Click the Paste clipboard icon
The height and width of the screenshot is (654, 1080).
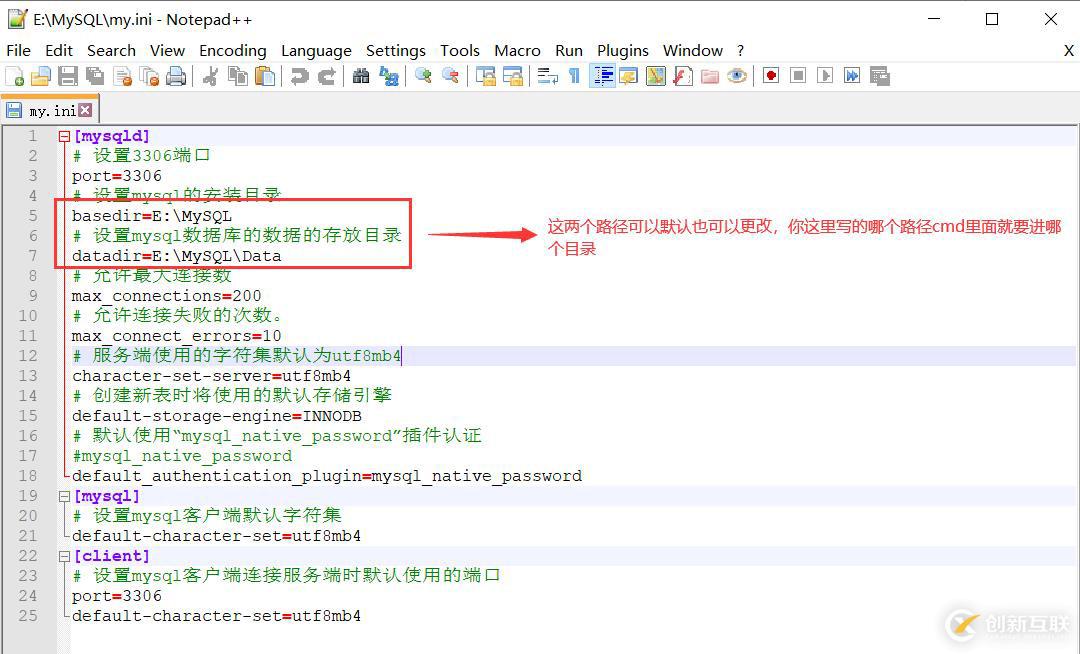tap(264, 76)
